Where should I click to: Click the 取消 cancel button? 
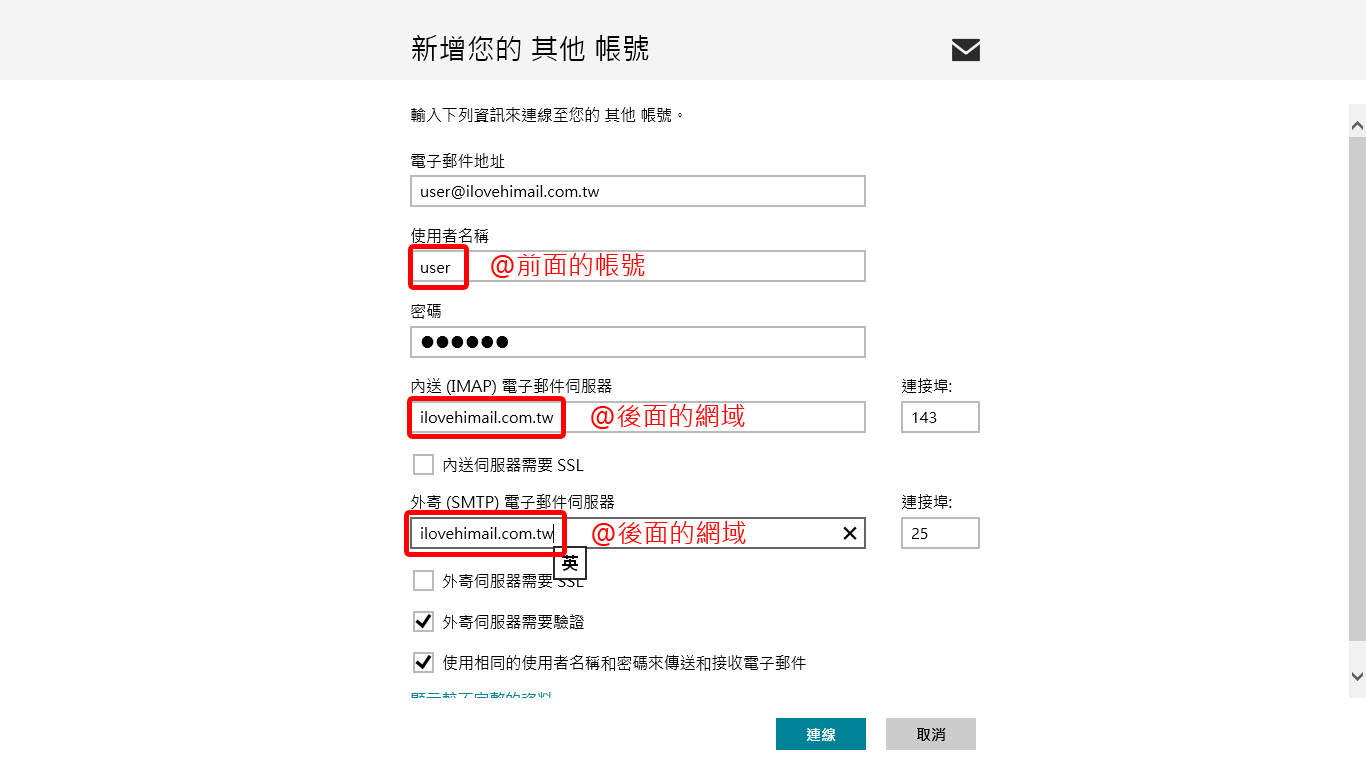coord(931,734)
